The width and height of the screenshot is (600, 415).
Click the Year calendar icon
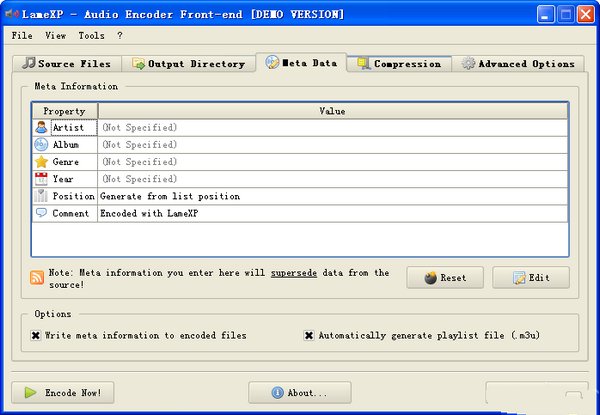tap(41, 179)
